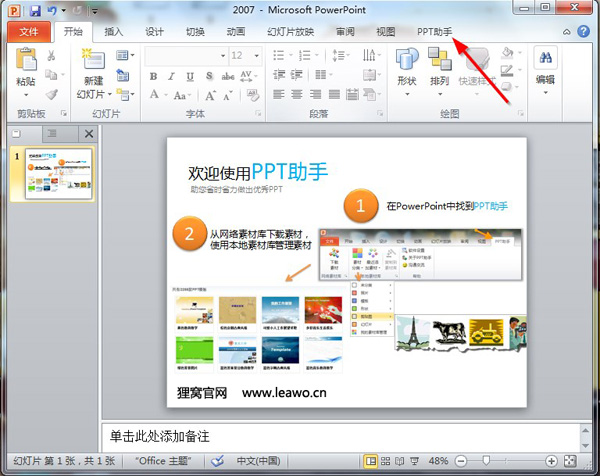Image resolution: width=600 pixels, height=476 pixels.
Task: Toggle text Shadow formatting
Action: (x=209, y=76)
